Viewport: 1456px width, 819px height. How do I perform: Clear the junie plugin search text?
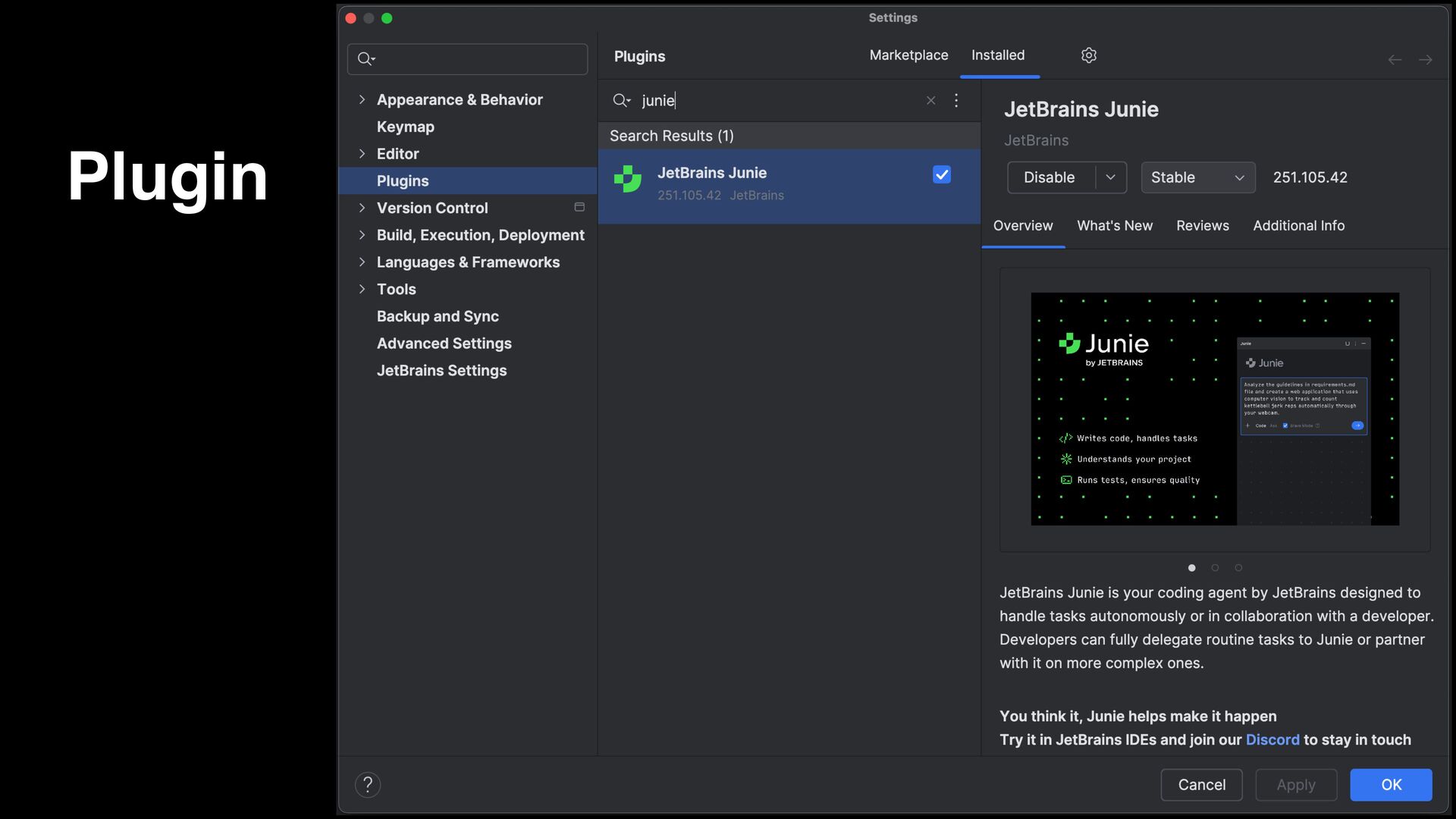pos(930,100)
